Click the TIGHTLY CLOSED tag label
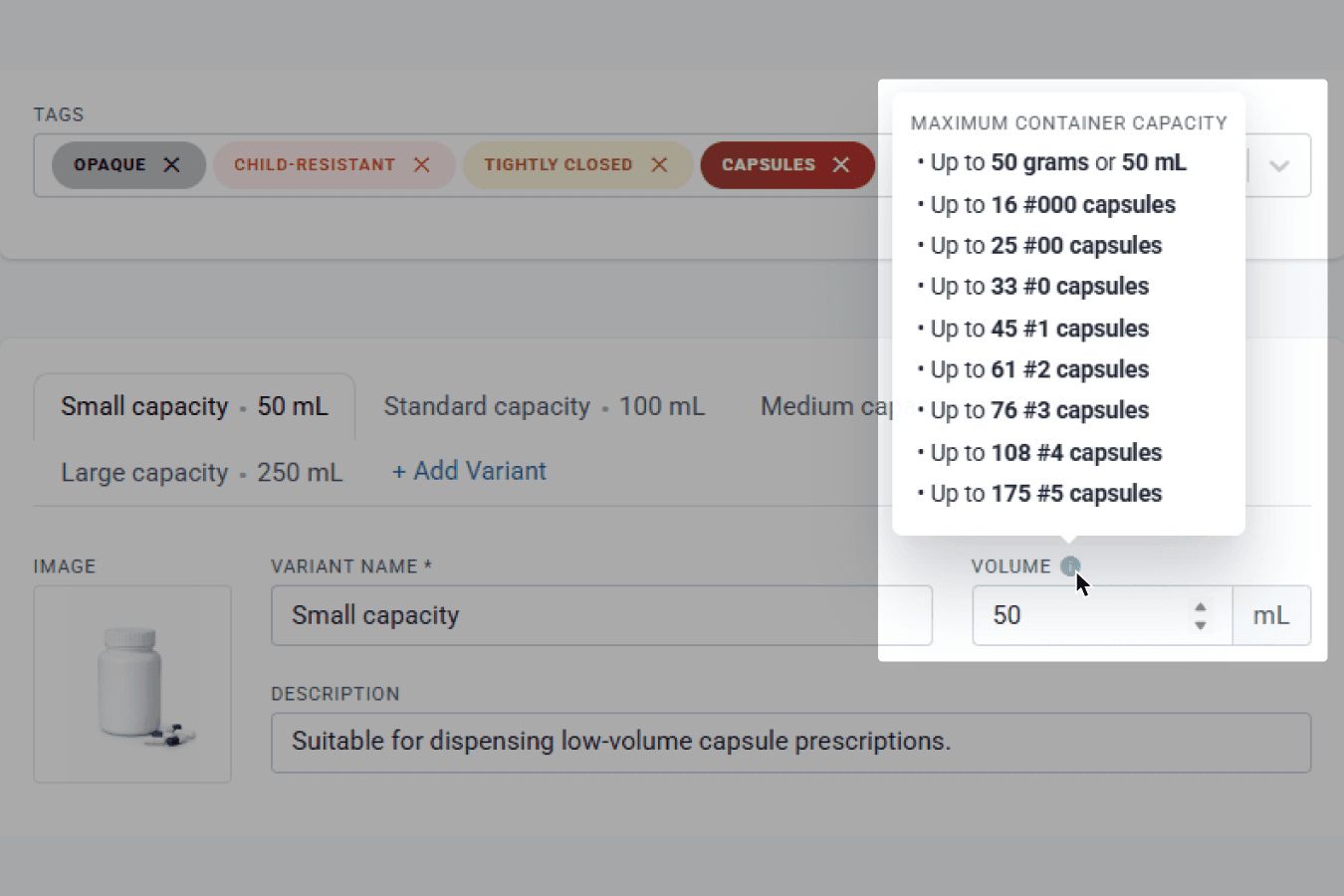 click(559, 165)
